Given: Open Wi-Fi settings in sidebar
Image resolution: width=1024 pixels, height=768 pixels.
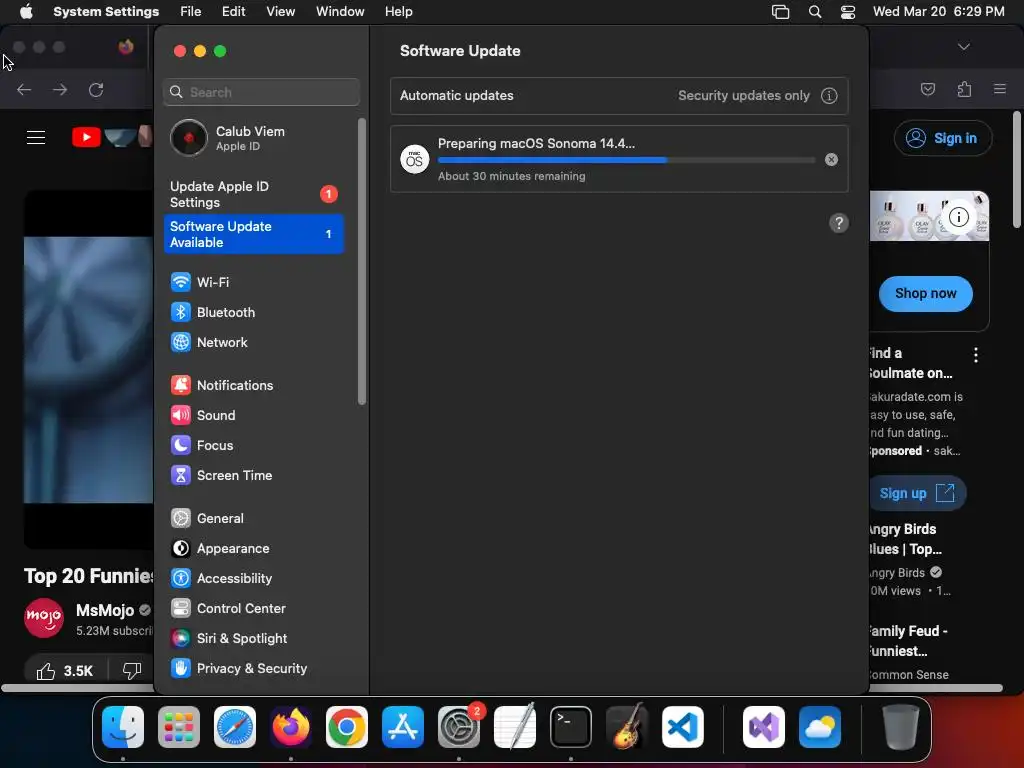Looking at the screenshot, I should (253, 282).
